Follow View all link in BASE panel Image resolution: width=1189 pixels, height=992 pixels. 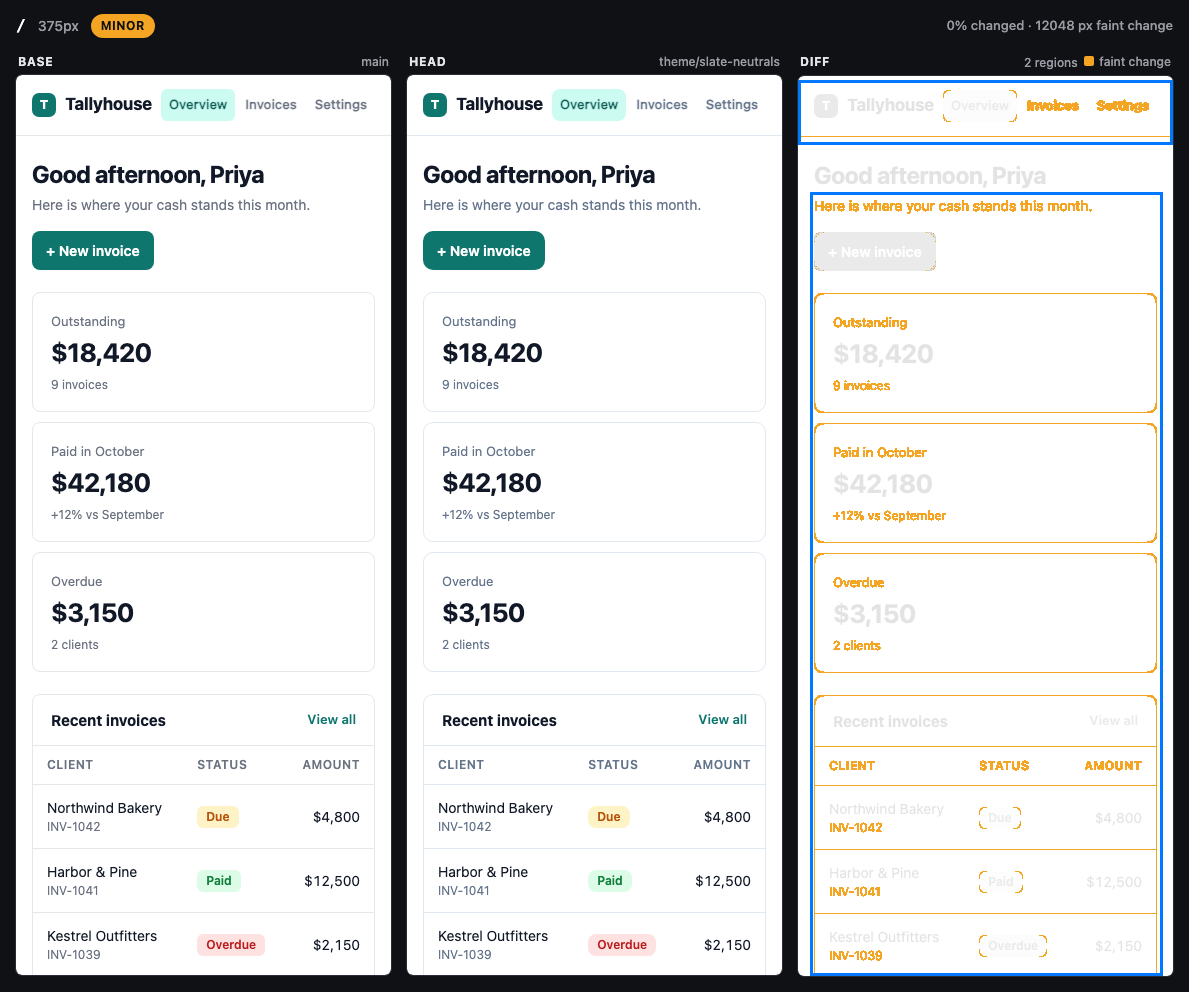pos(331,720)
